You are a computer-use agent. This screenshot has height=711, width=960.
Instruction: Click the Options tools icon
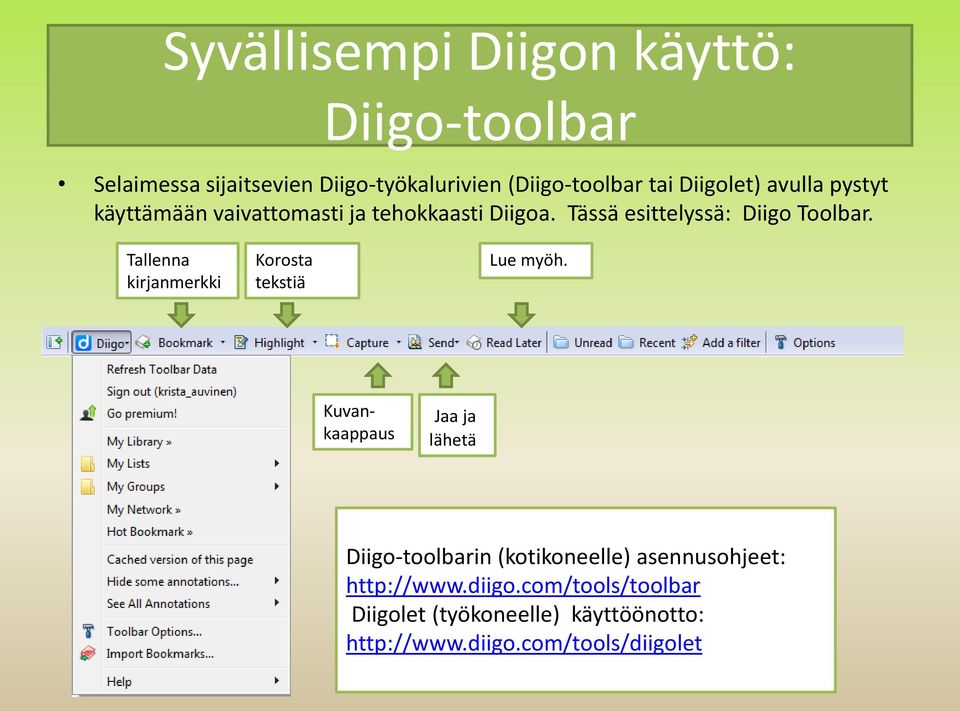point(781,342)
